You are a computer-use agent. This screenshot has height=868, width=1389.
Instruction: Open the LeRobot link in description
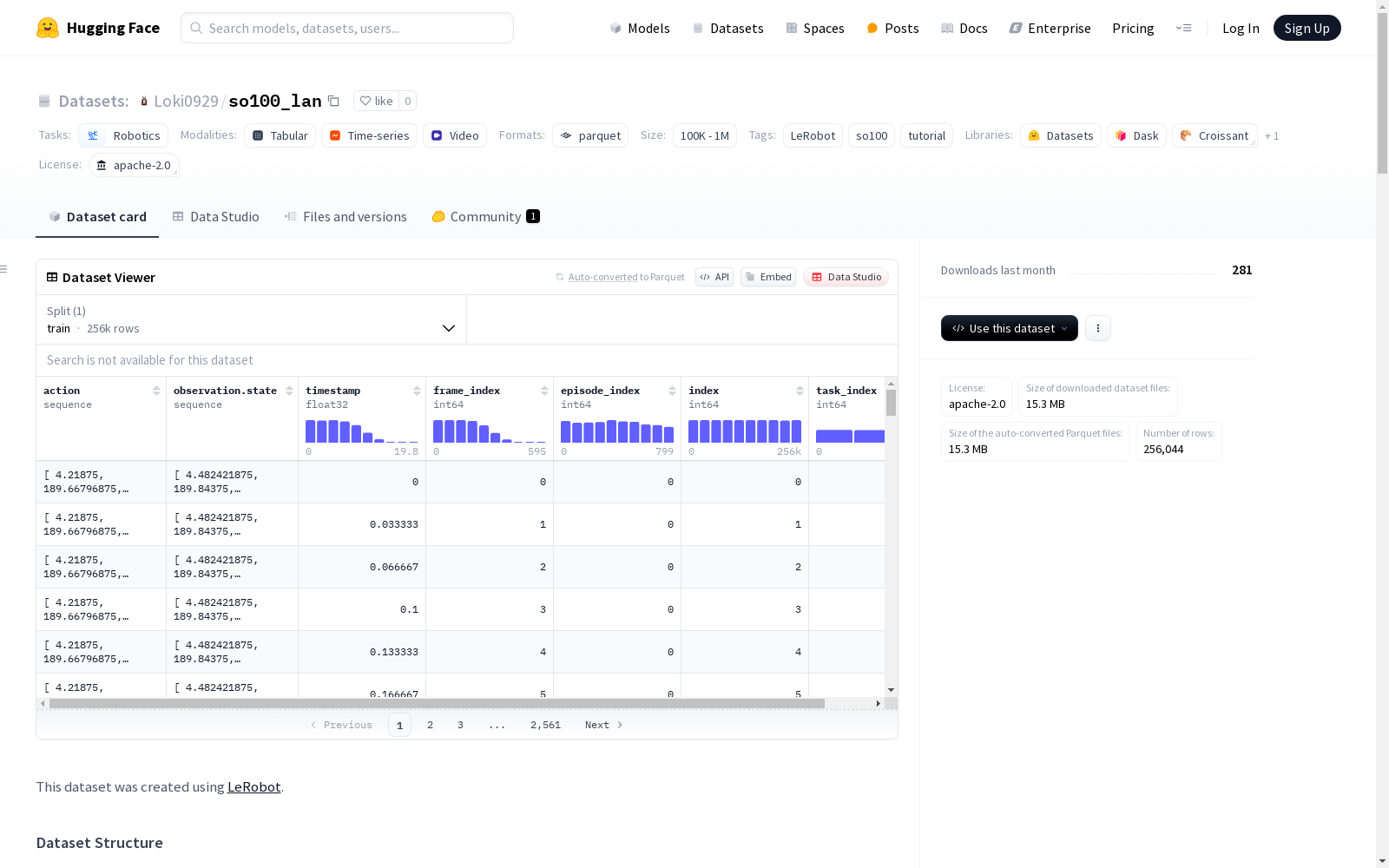[x=253, y=786]
